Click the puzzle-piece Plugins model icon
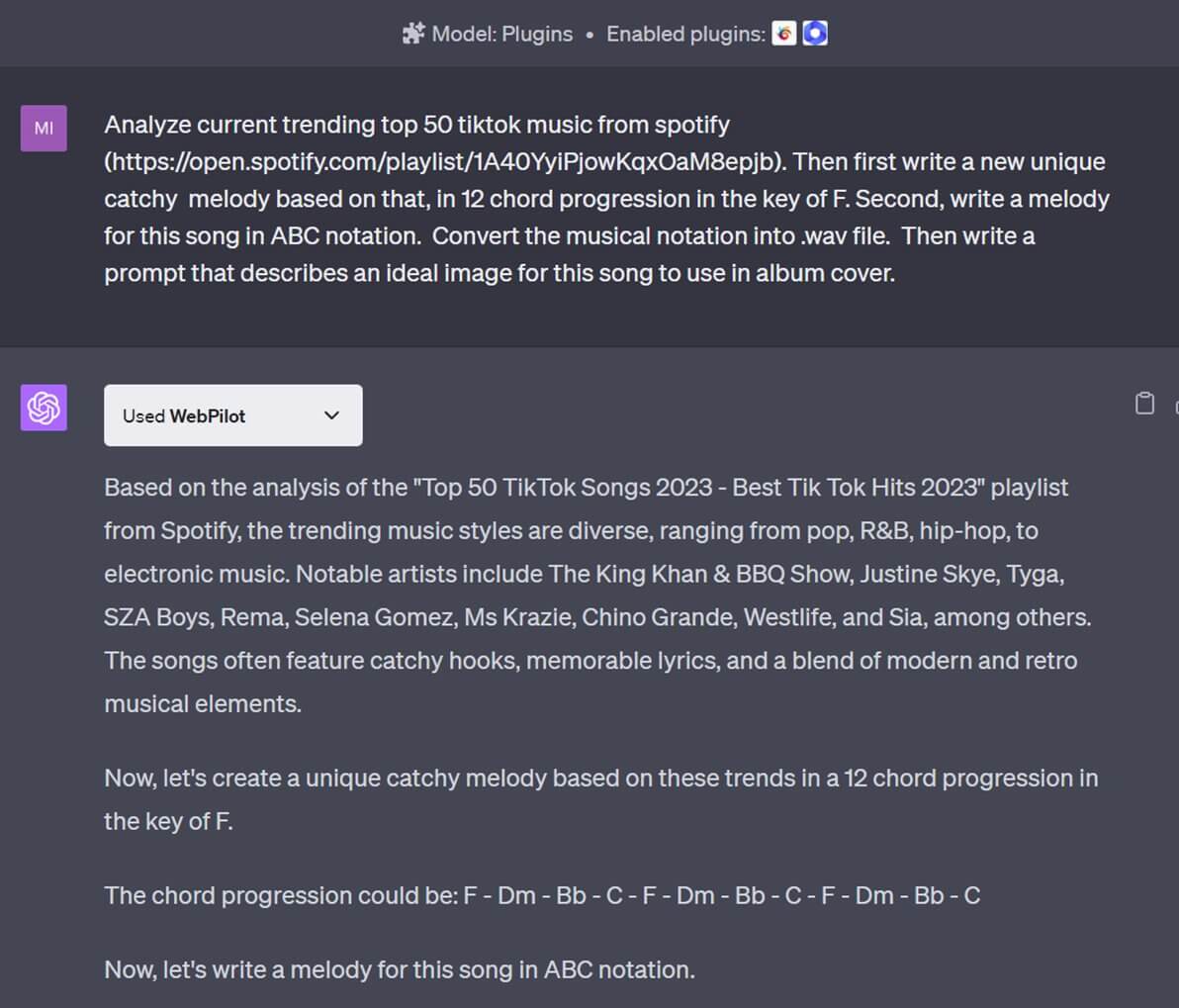This screenshot has height=1008, width=1179. [413, 33]
